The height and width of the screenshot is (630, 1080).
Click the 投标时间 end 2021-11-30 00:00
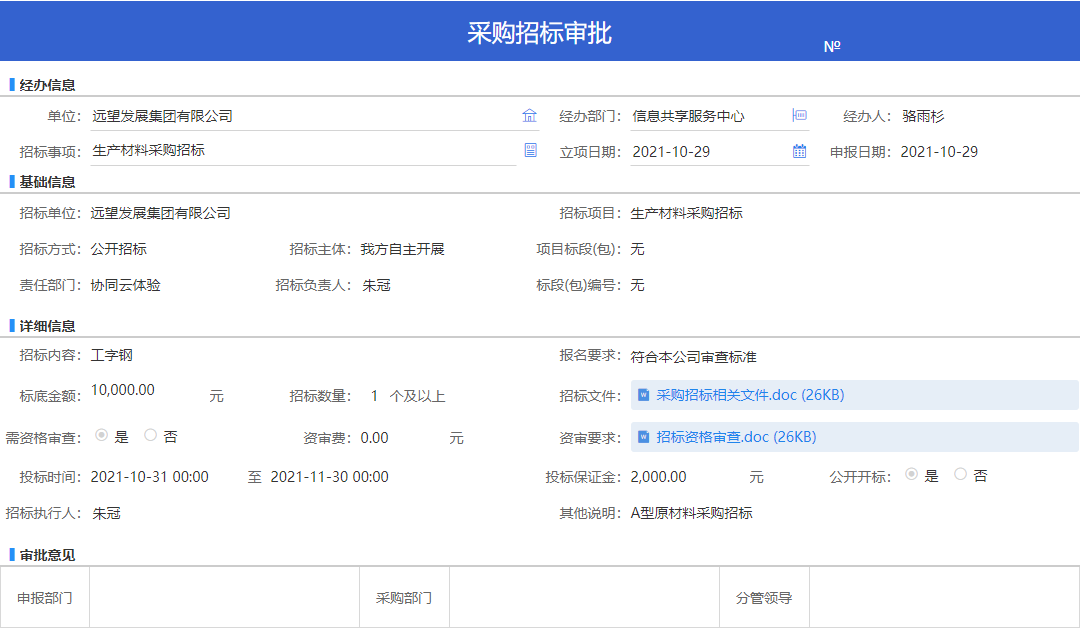click(x=329, y=476)
